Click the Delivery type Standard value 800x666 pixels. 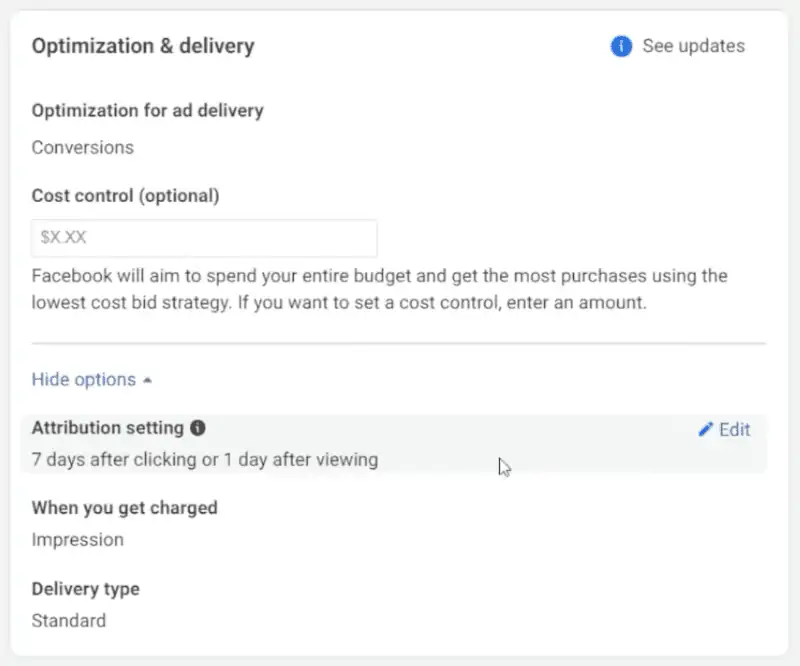coord(69,620)
